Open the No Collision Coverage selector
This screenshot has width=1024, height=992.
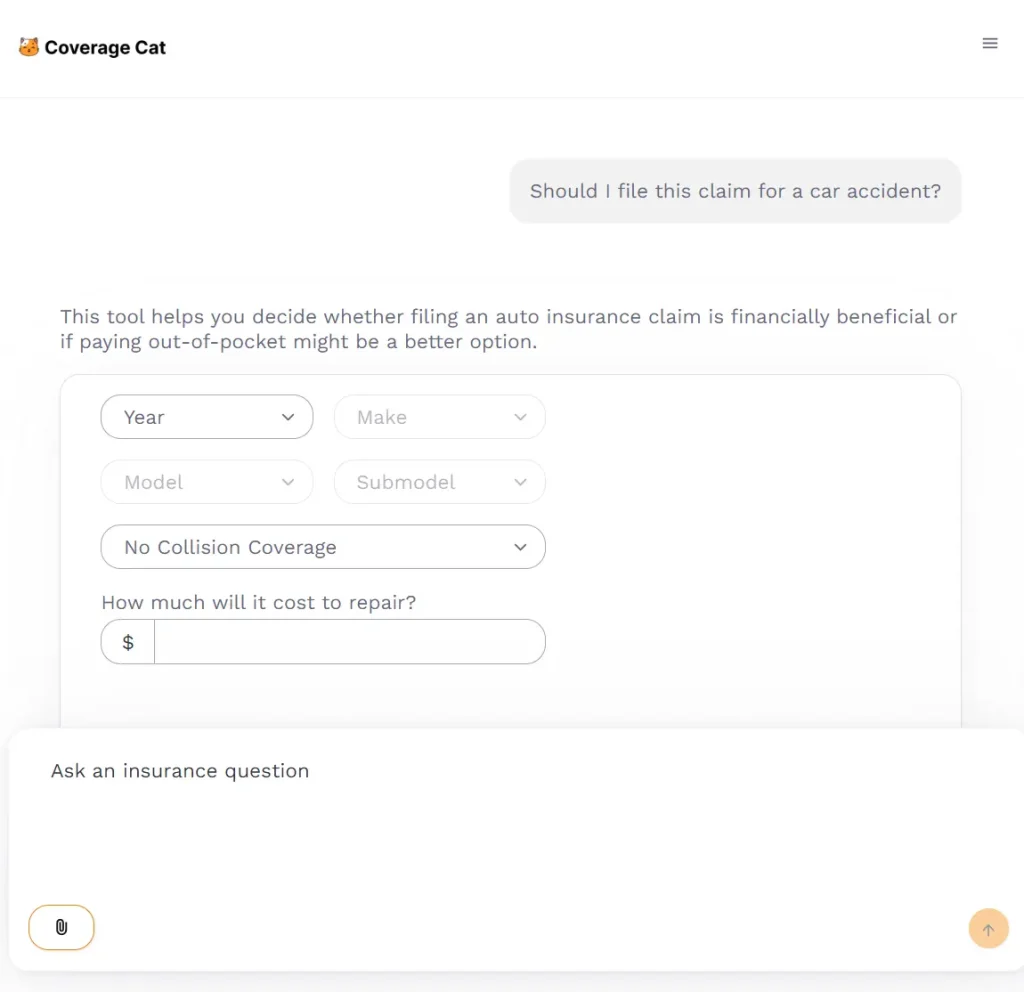click(x=322, y=547)
